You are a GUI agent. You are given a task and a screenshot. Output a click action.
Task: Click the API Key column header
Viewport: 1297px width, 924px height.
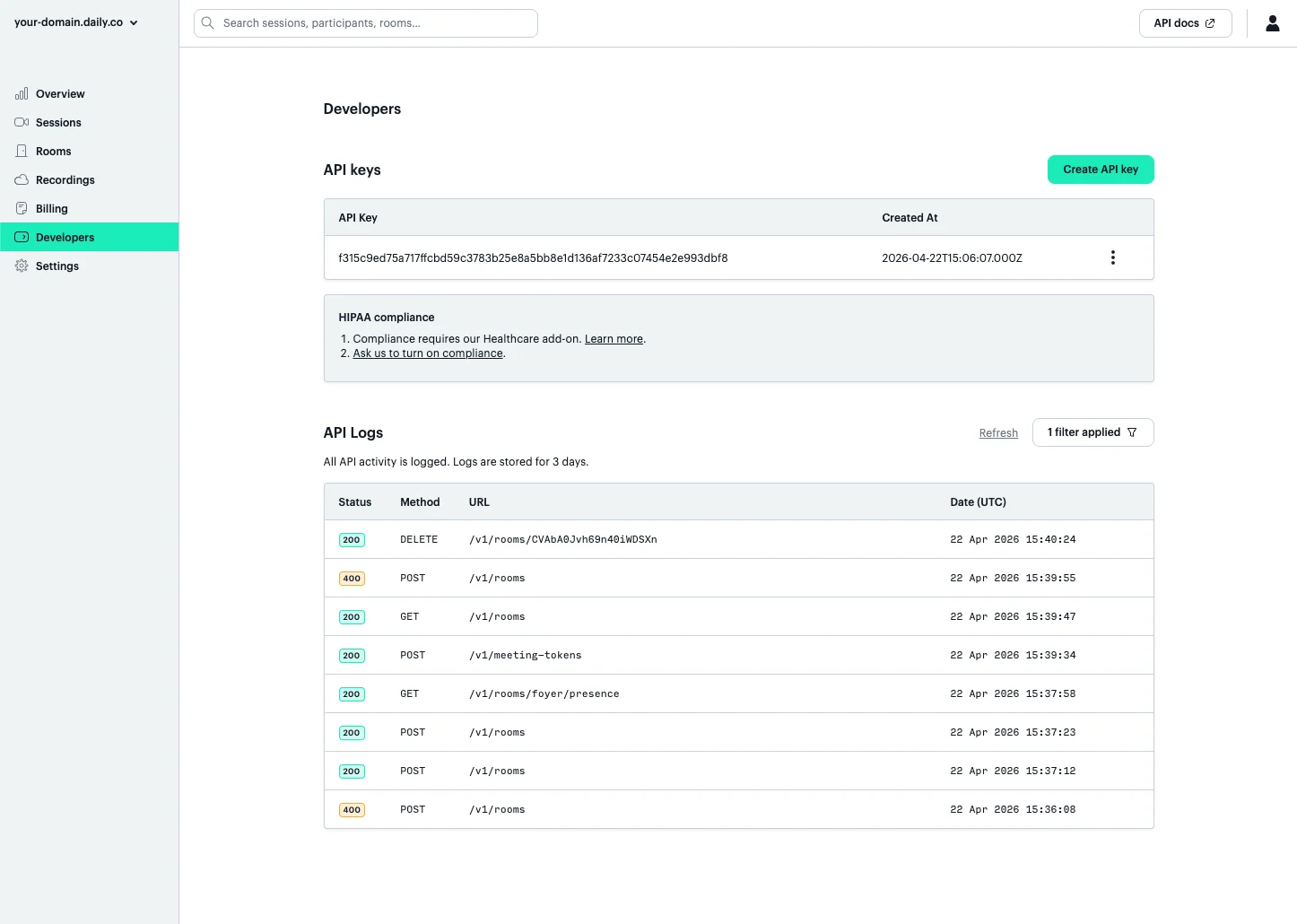pos(358,218)
